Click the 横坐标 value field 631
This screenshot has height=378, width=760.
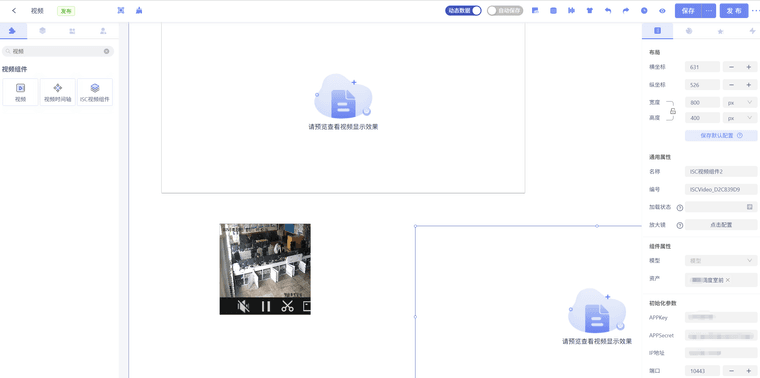coord(702,67)
